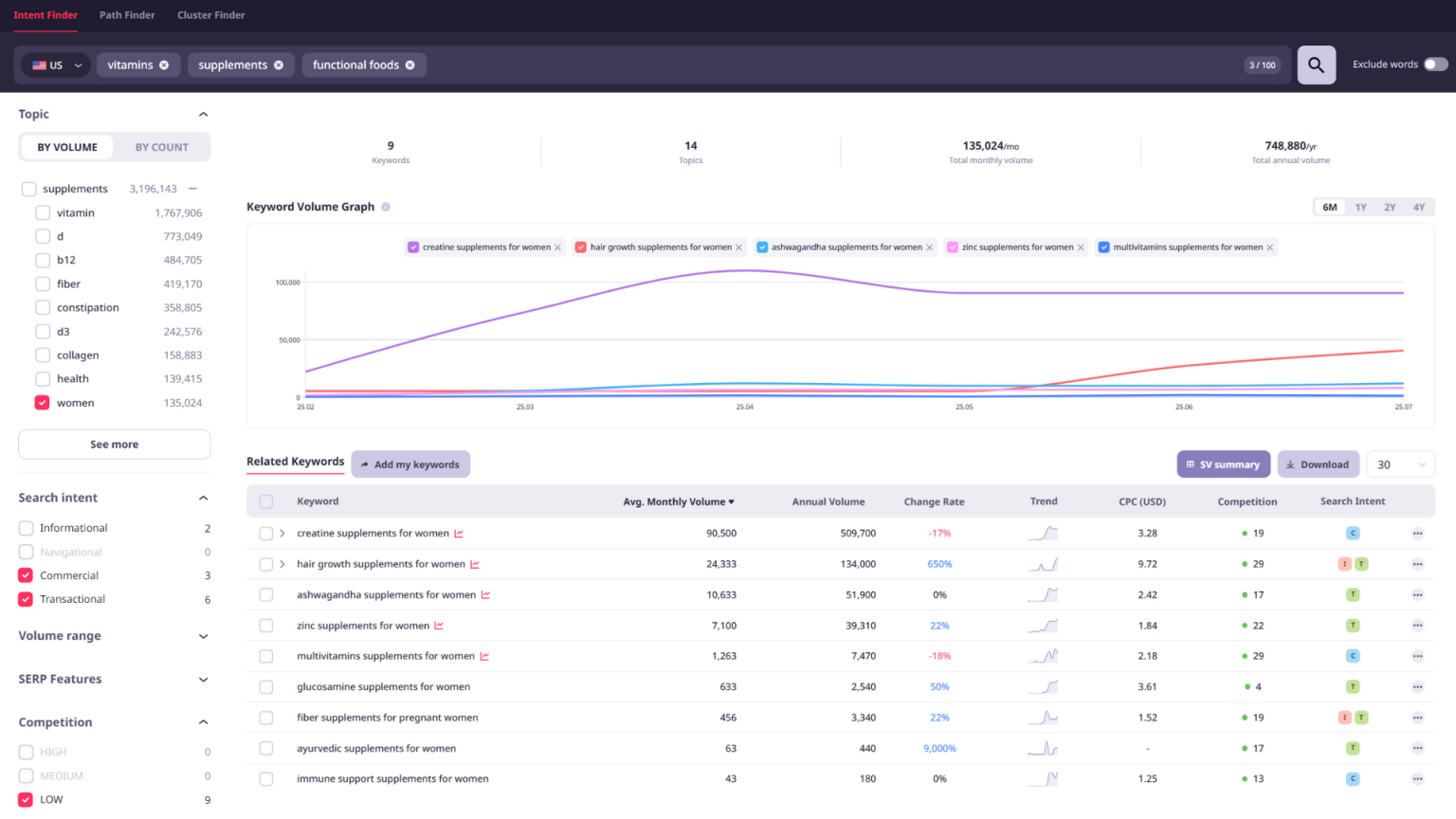
Task: Click trend chart icon beside creatine supplements keyword
Action: (459, 534)
